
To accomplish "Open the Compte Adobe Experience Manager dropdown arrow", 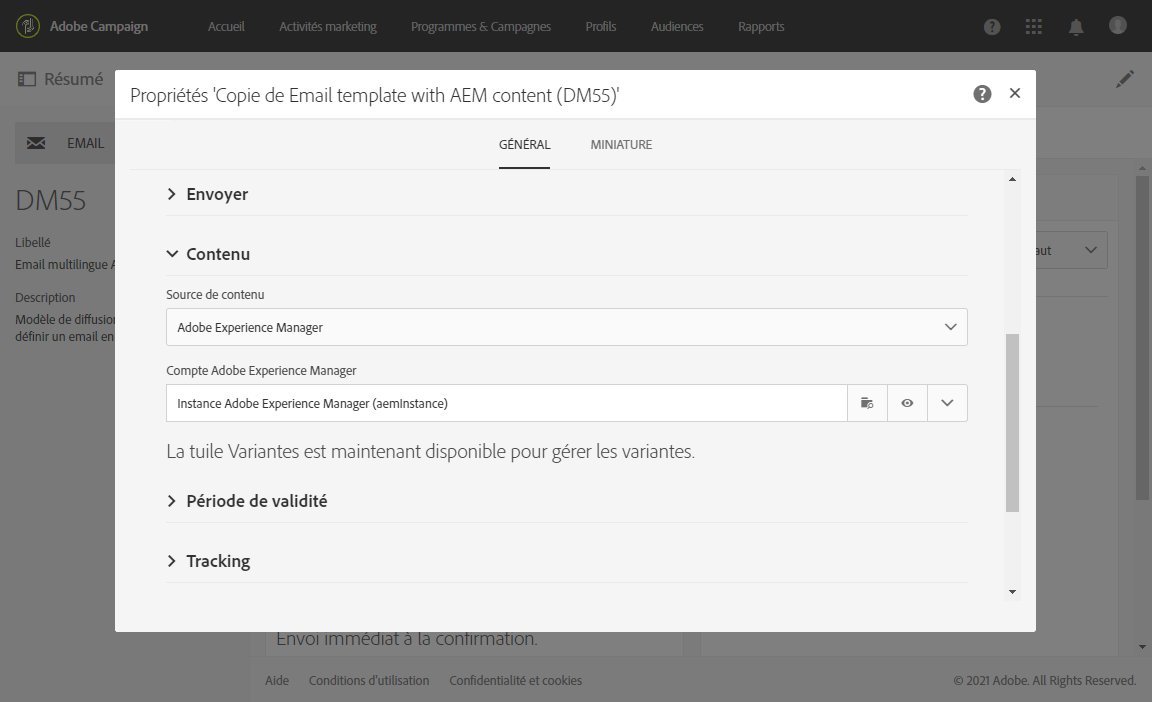I will pyautogui.click(x=947, y=403).
